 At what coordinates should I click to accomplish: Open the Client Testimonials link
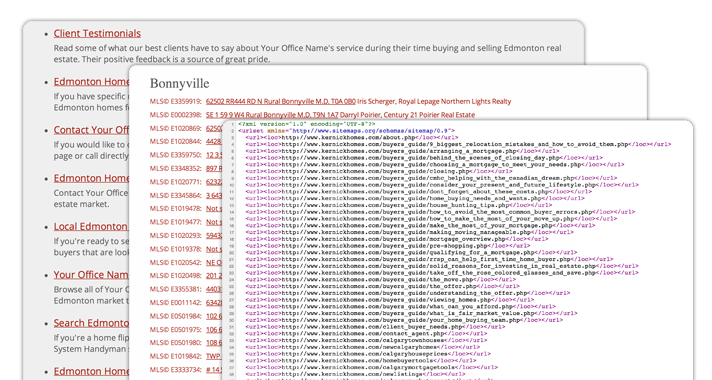pos(97,33)
